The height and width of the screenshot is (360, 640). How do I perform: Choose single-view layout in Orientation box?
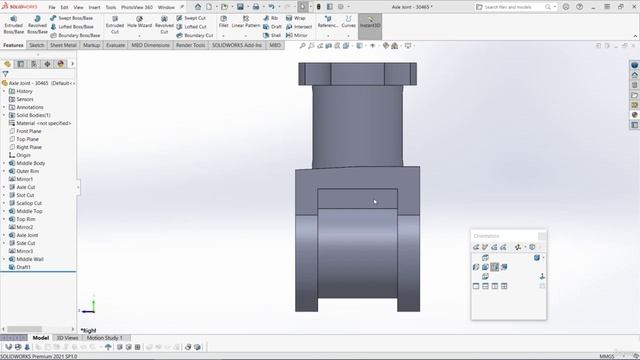[476, 286]
